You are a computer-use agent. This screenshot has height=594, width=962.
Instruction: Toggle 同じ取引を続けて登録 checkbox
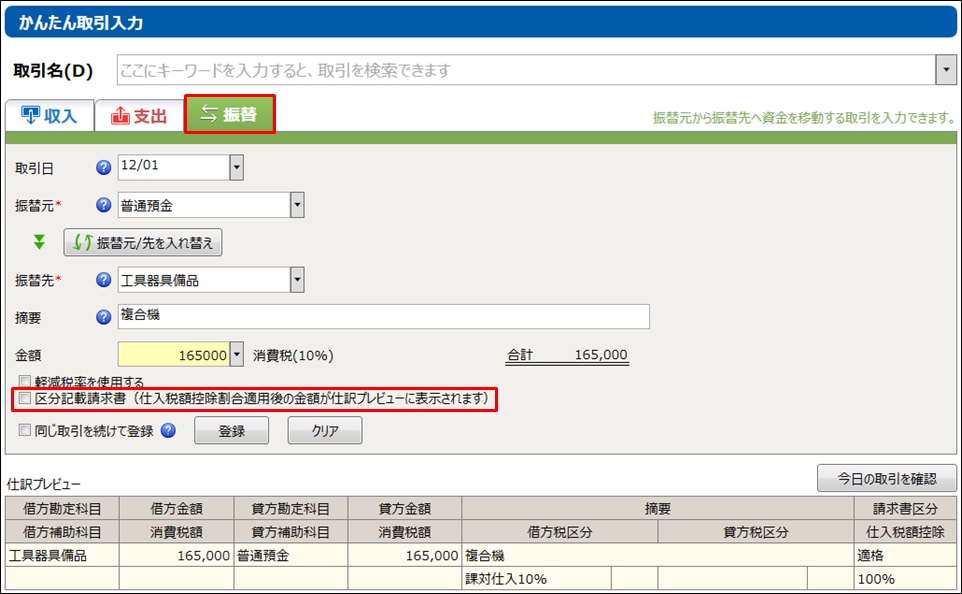coord(24,430)
